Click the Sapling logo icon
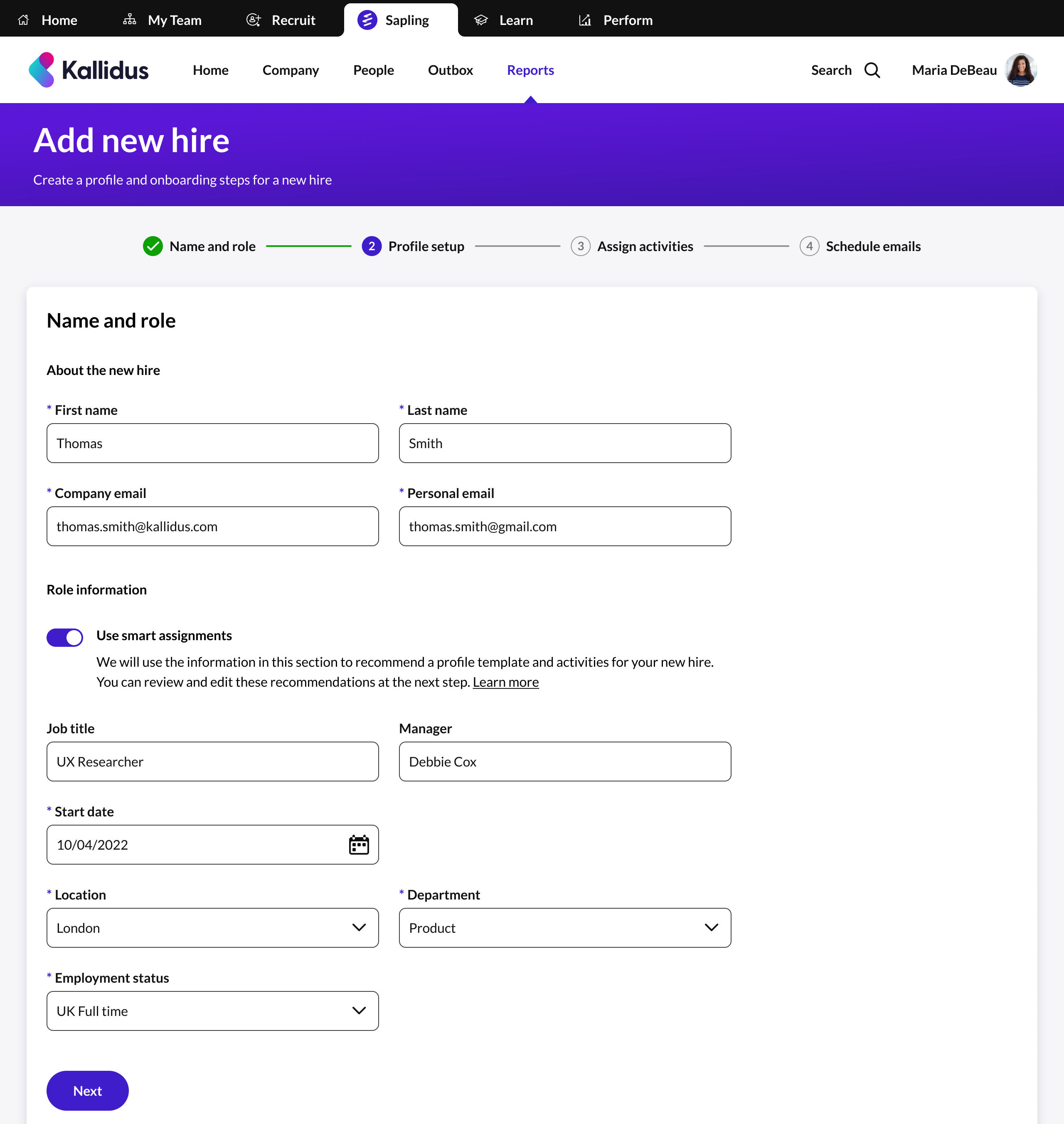Screen dimensions: 1064x1124 coord(367,20)
